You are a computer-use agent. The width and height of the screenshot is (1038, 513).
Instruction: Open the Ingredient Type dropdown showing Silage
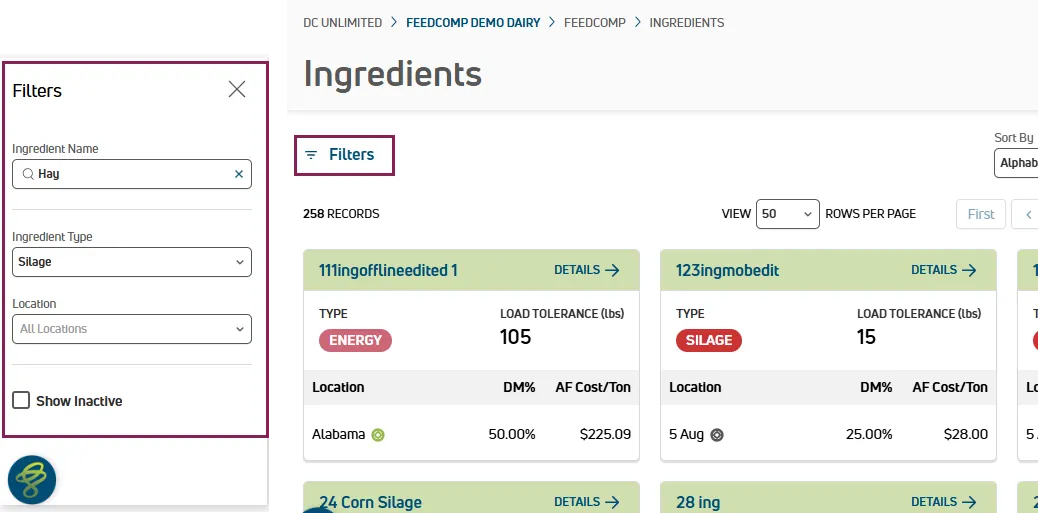132,262
